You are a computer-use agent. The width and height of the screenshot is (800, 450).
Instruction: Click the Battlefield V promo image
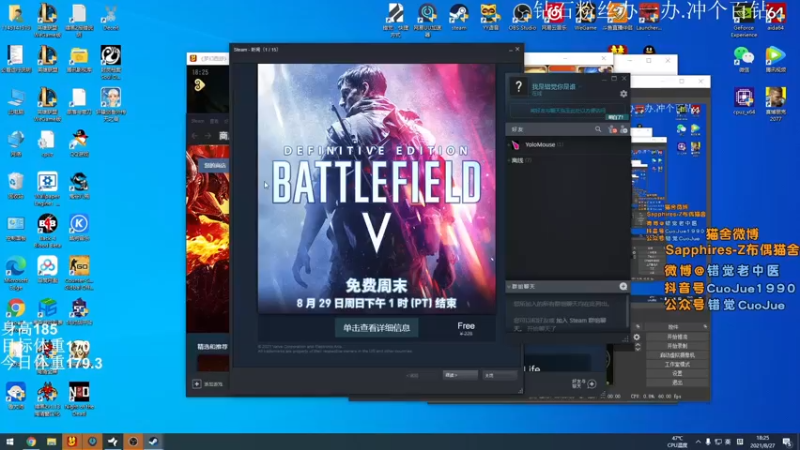pos(377,188)
